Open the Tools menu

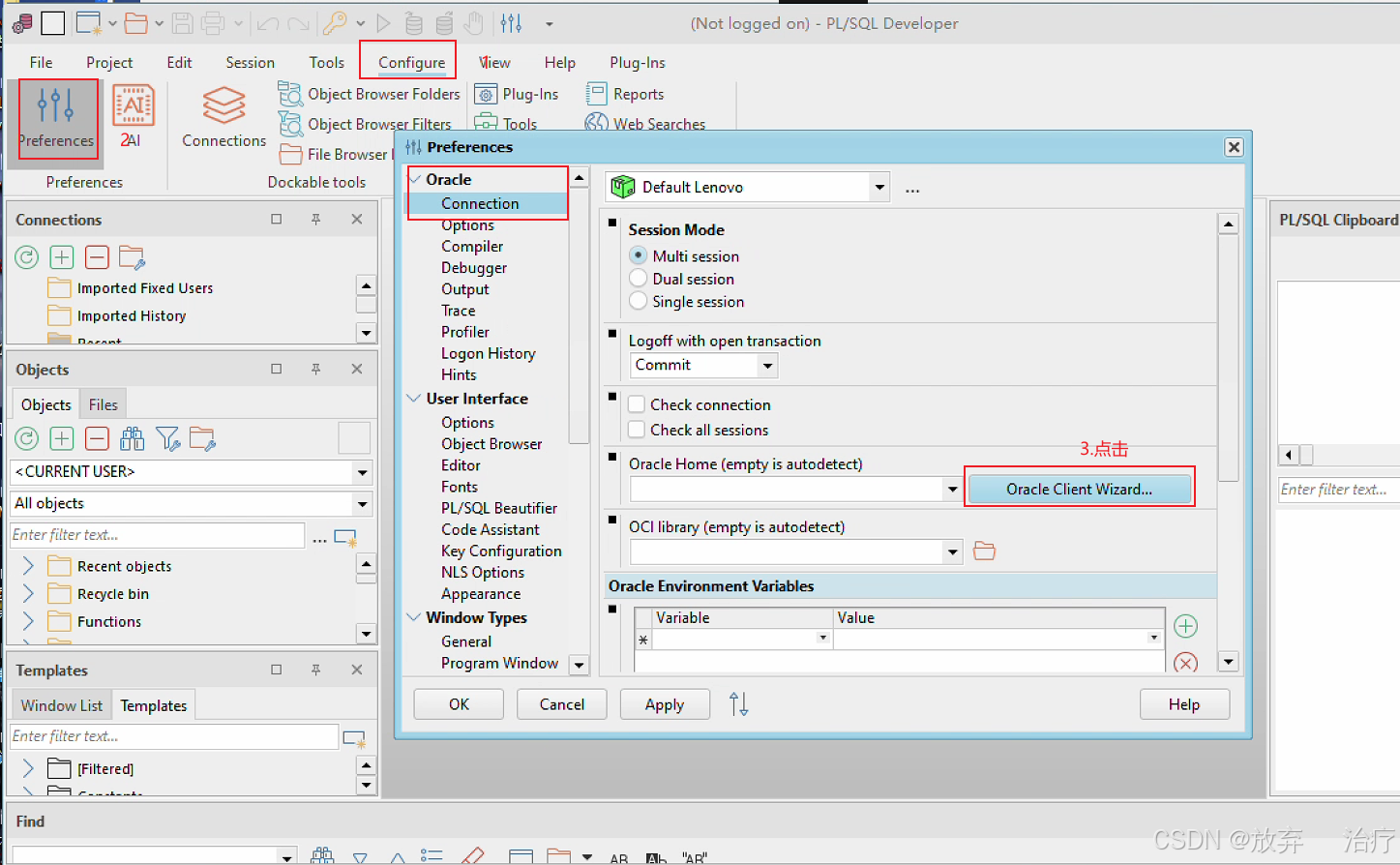(326, 62)
